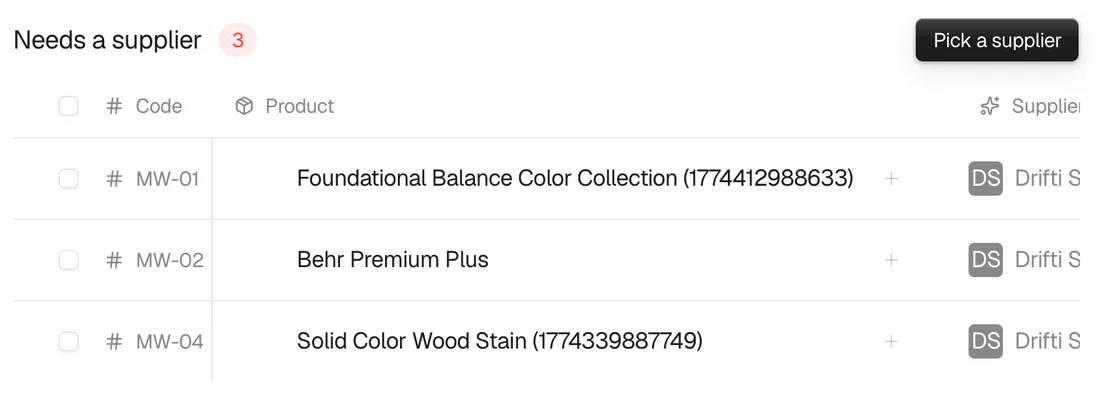The height and width of the screenshot is (400, 1100).
Task: Click the hash icon beside Code header
Action: (x=114, y=106)
